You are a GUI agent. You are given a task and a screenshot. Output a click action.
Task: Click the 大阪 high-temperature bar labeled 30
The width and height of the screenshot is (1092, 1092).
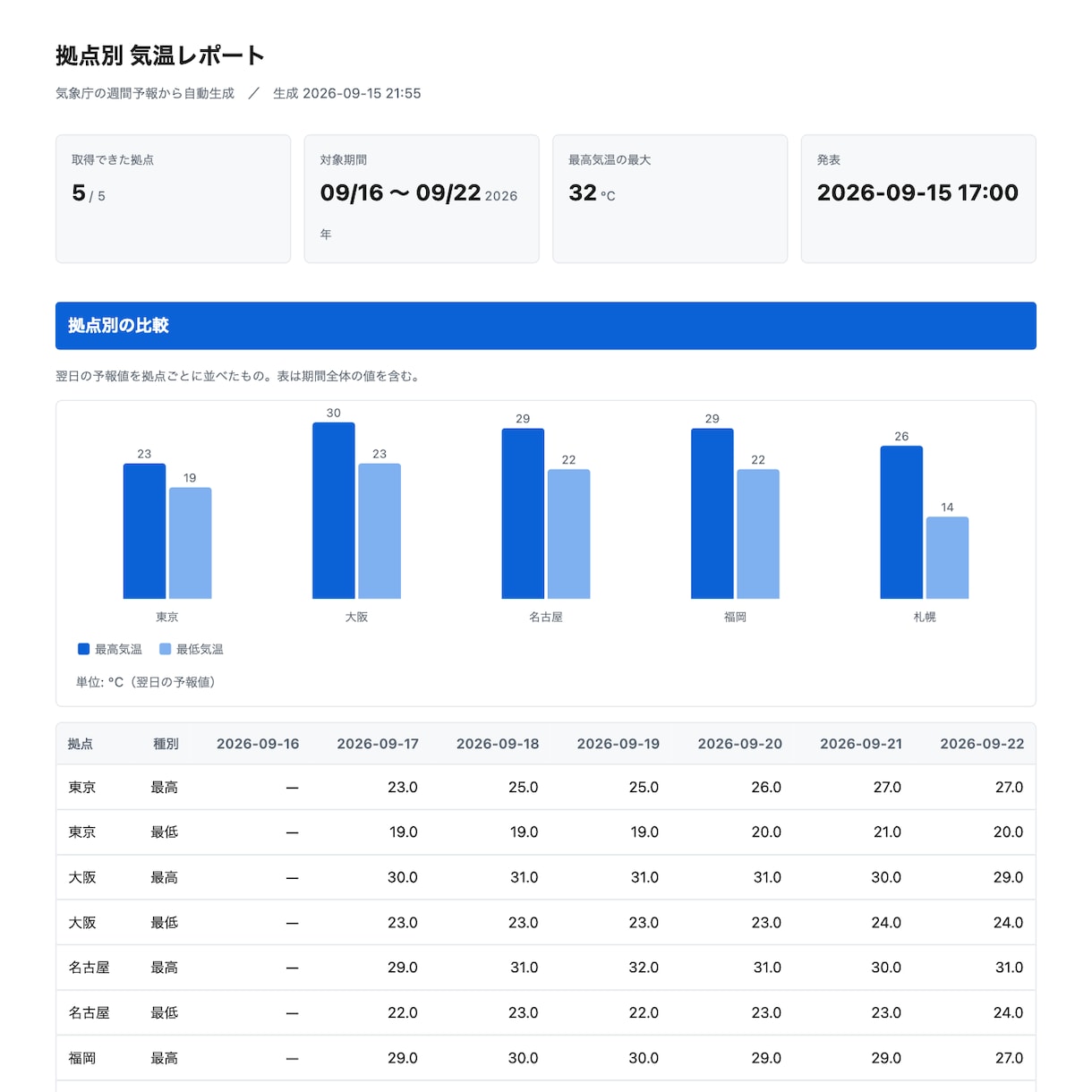pyautogui.click(x=334, y=511)
